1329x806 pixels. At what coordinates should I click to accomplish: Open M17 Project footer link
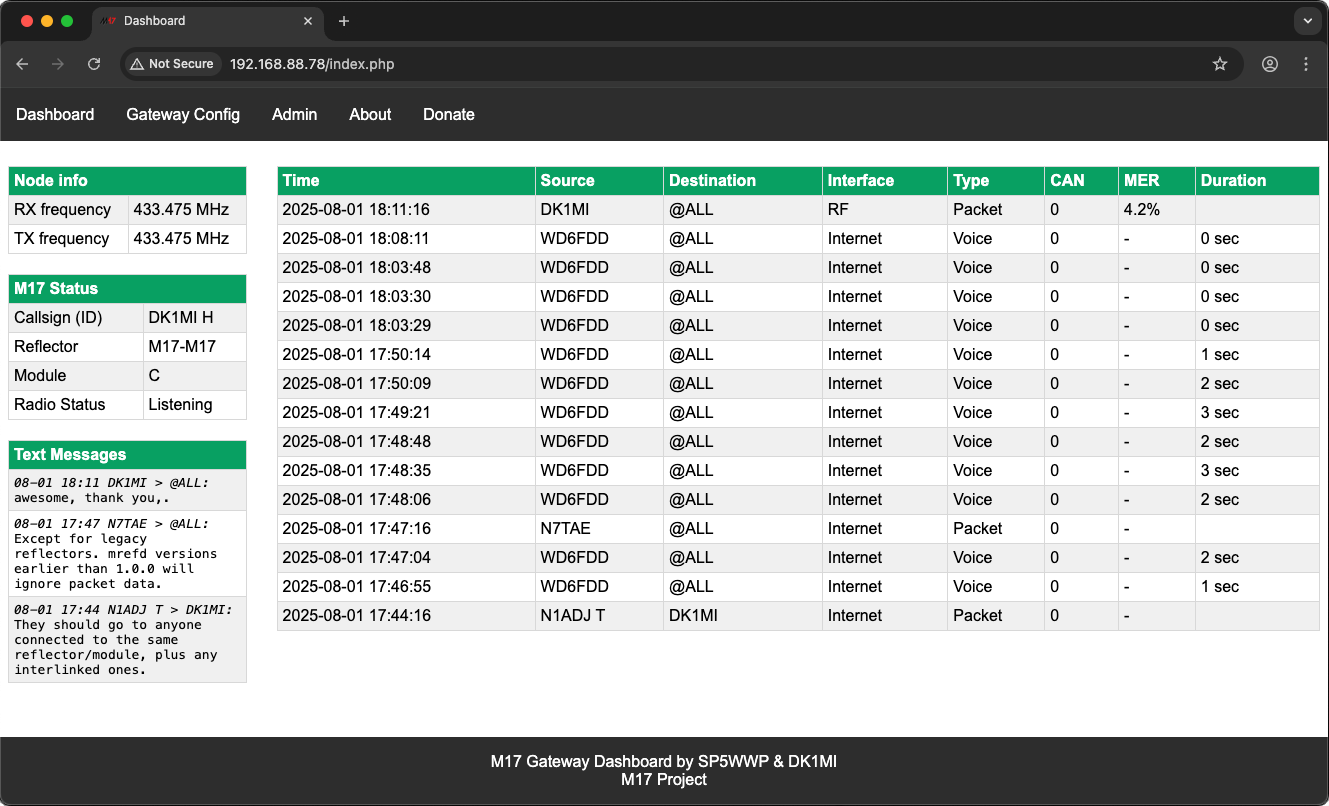(663, 780)
